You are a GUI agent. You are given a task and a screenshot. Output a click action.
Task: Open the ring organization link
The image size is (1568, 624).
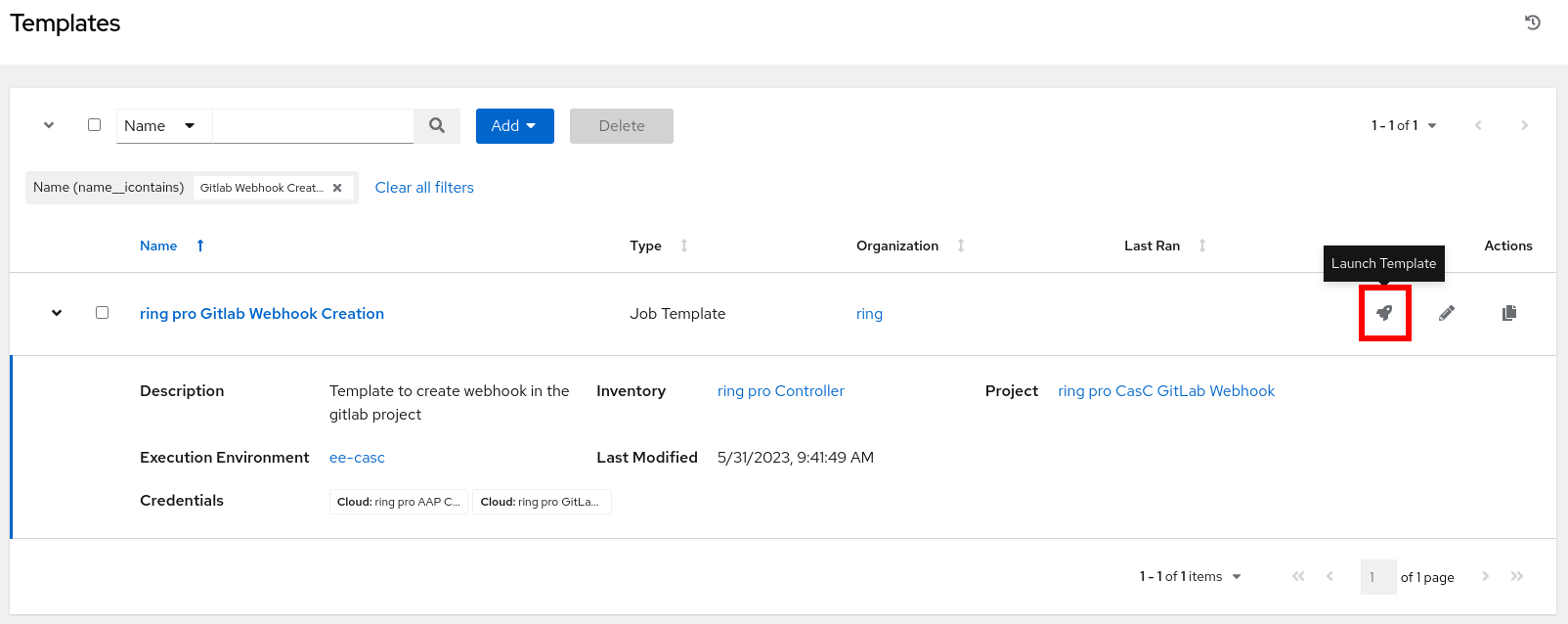869,314
